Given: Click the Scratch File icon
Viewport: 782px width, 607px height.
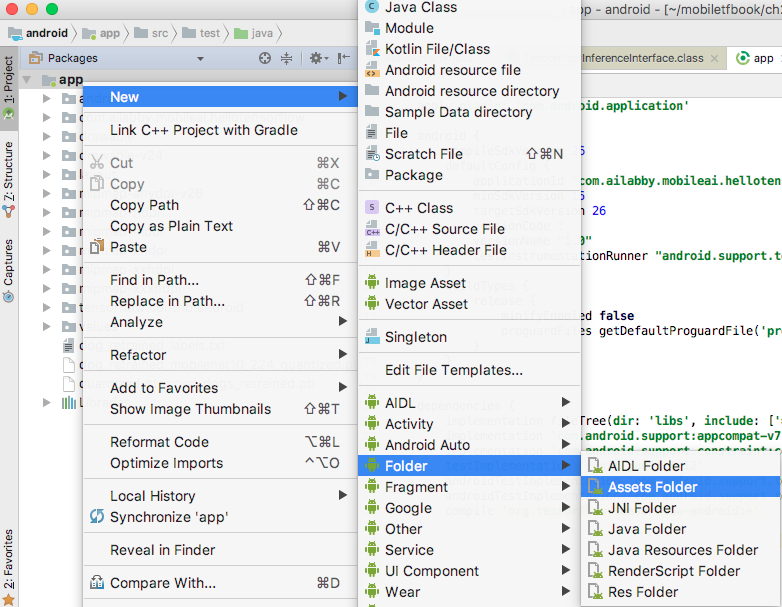Looking at the screenshot, I should click(x=373, y=154).
